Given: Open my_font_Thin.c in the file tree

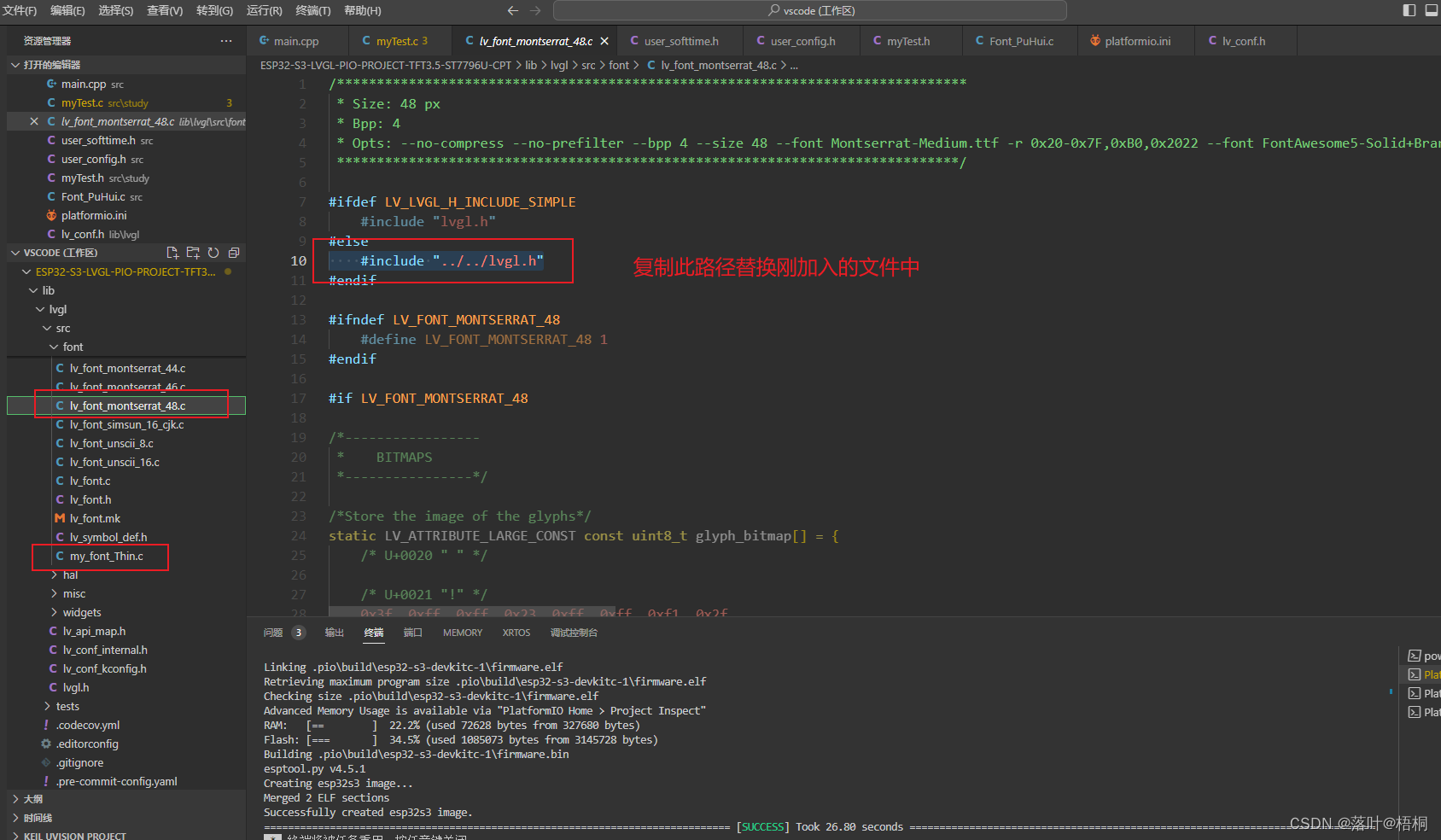Looking at the screenshot, I should click(x=126, y=556).
